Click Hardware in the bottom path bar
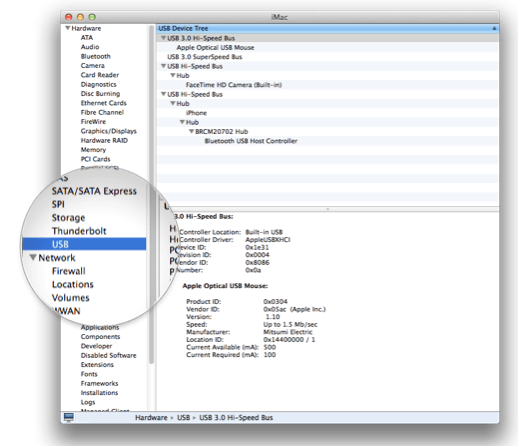 click(x=151, y=417)
